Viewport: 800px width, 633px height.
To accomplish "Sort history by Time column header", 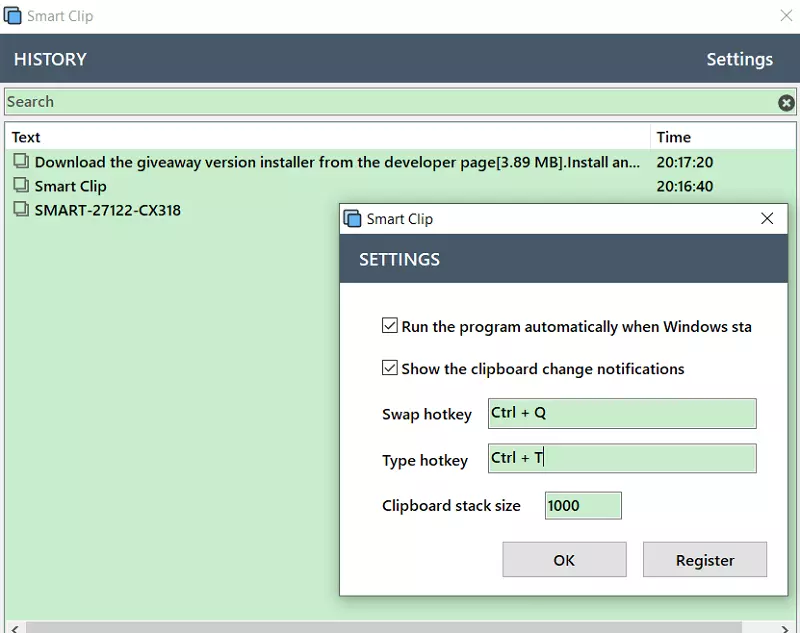I will point(673,137).
